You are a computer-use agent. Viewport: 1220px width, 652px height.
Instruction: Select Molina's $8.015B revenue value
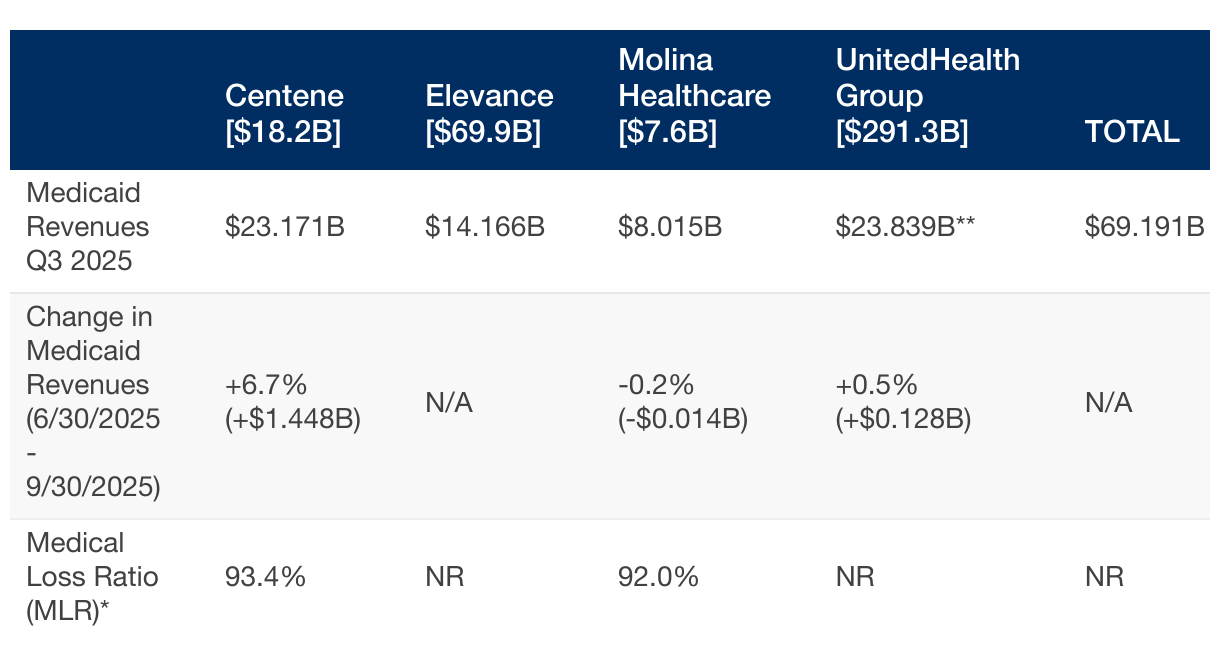pyautogui.click(x=670, y=227)
